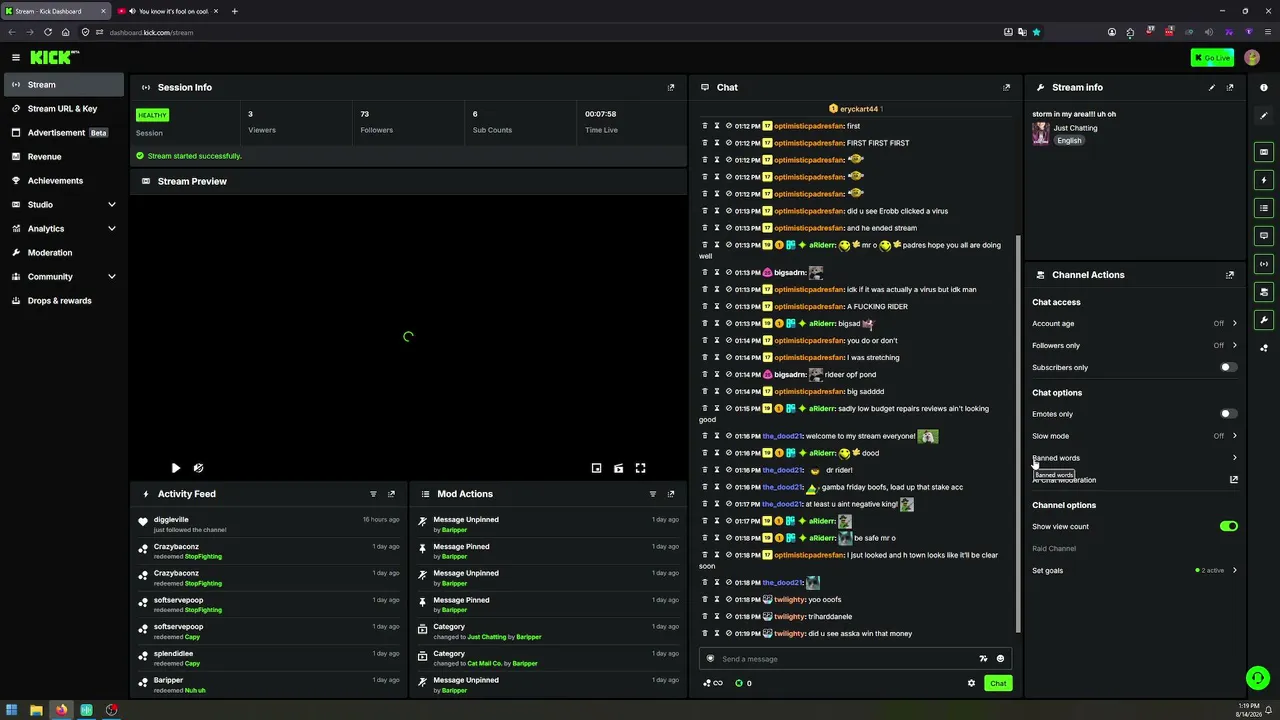1280x720 pixels.
Task: Go to Advertisement Beta page
Action: pos(62,133)
